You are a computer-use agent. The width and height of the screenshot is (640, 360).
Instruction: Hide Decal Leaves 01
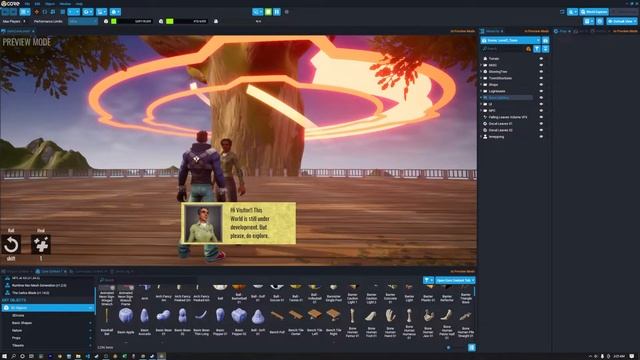coord(542,124)
